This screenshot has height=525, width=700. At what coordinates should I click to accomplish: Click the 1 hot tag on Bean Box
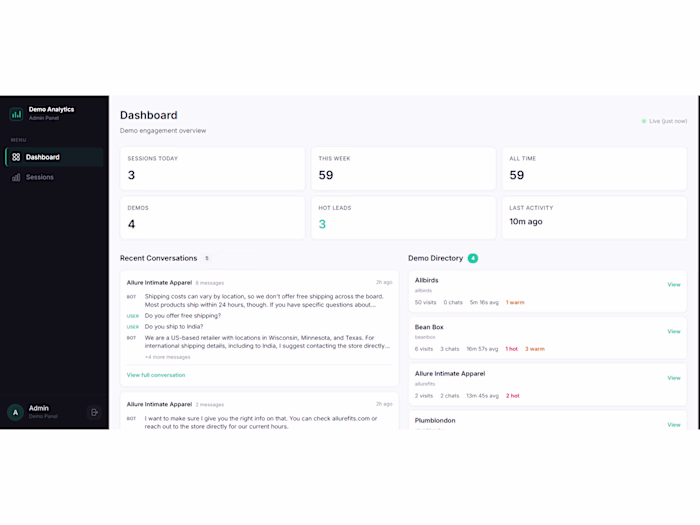click(512, 349)
